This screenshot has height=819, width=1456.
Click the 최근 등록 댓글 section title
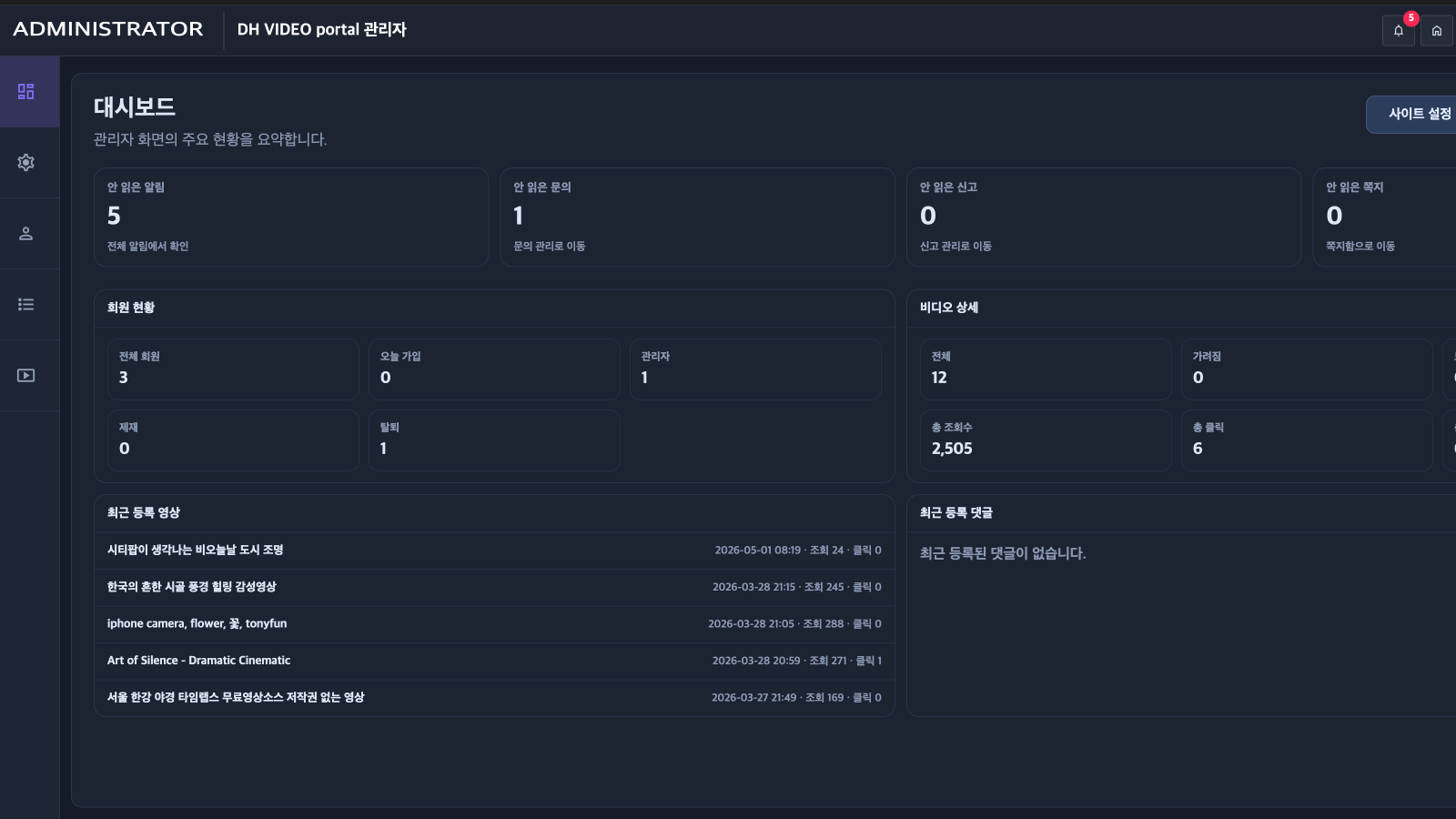pos(956,513)
